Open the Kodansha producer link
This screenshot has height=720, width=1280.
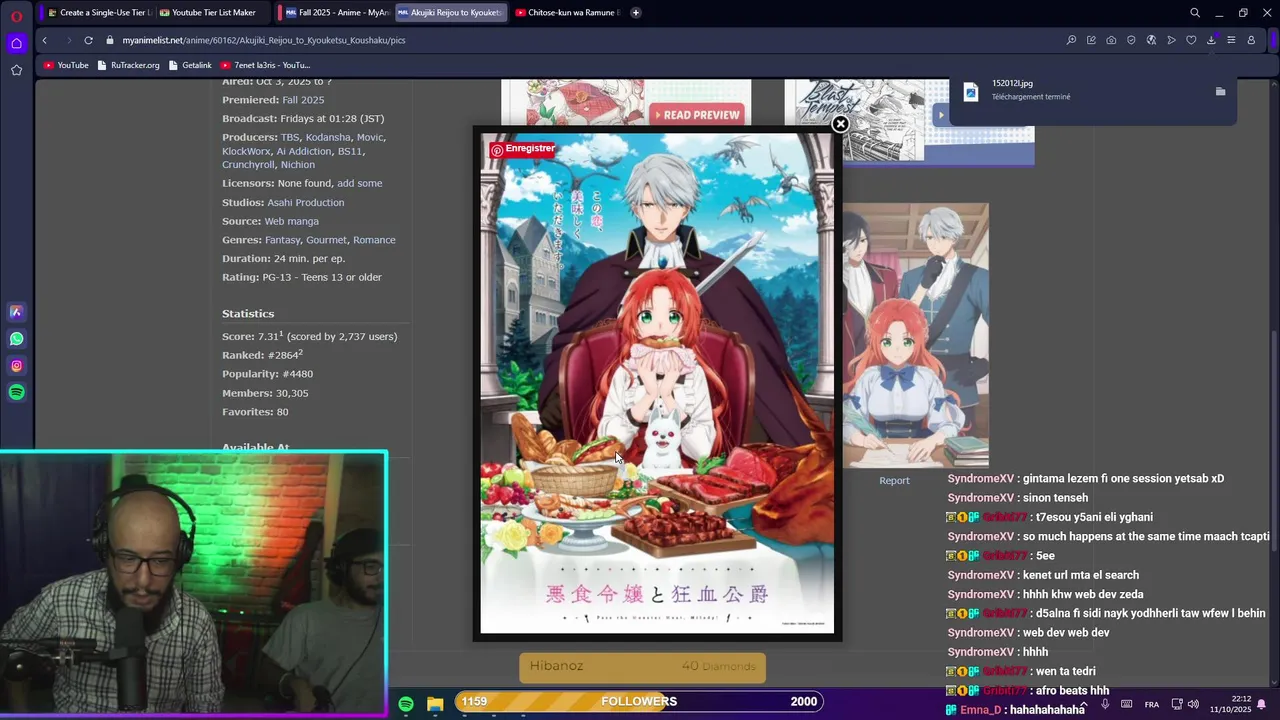328,137
